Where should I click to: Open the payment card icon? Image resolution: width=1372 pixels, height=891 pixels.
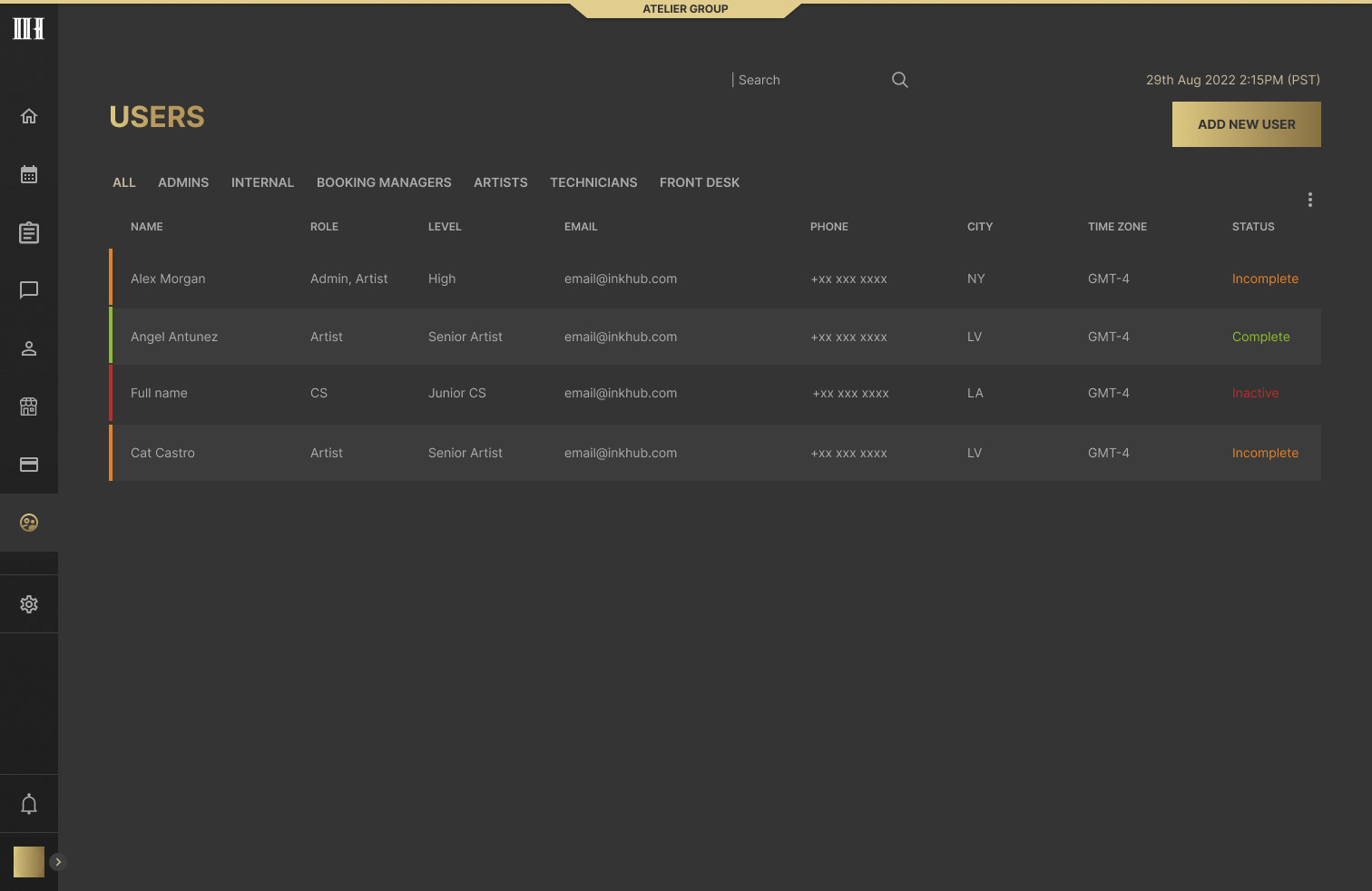29,465
